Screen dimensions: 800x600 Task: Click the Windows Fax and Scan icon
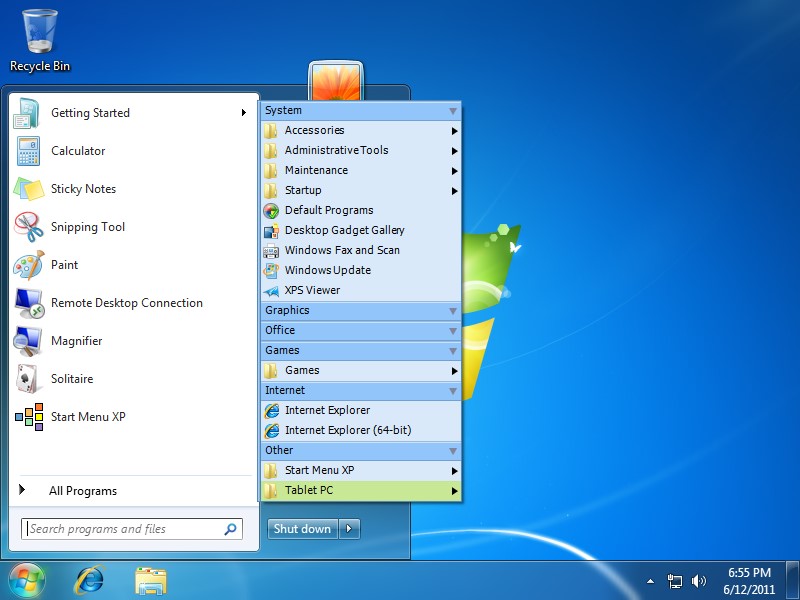pyautogui.click(x=271, y=251)
